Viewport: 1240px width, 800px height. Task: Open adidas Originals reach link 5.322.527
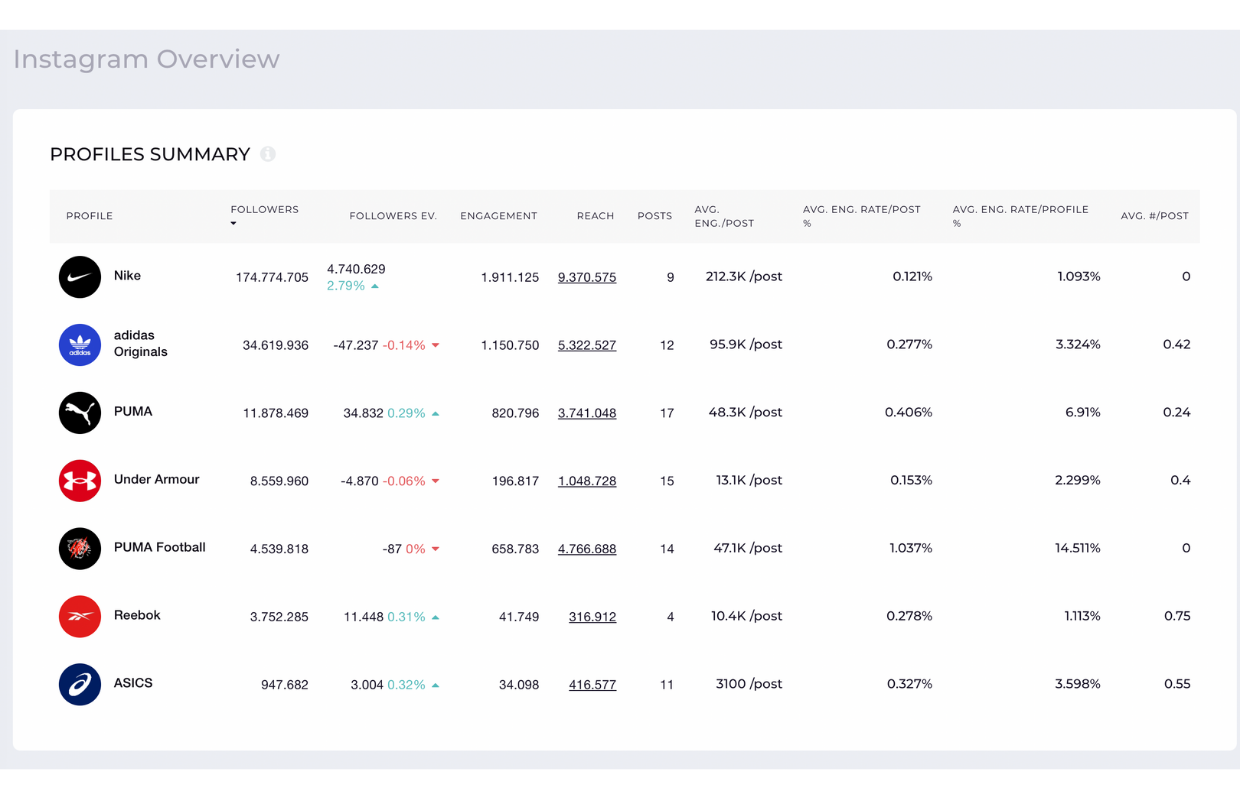pos(587,345)
